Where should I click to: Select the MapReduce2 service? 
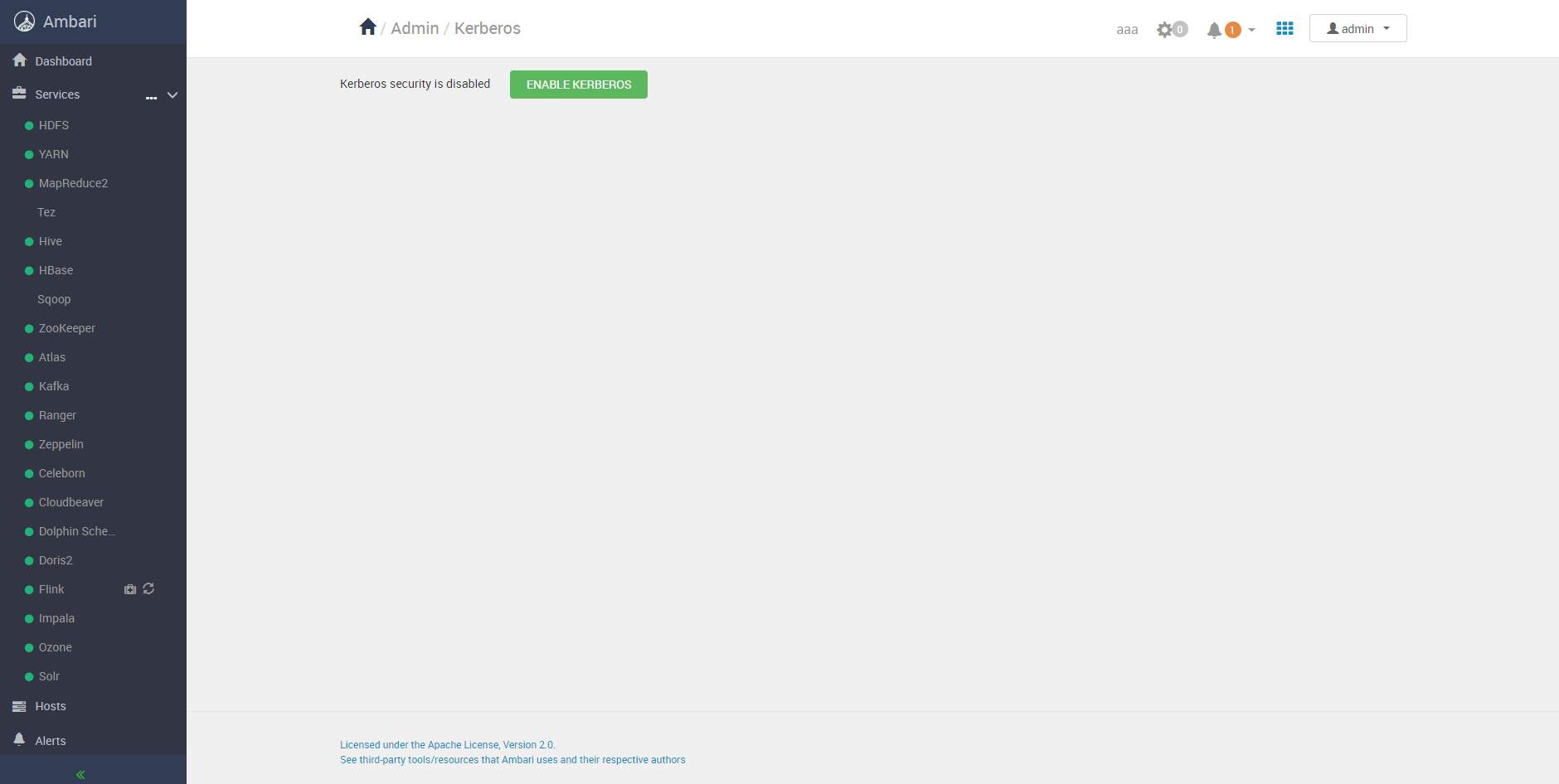point(73,183)
